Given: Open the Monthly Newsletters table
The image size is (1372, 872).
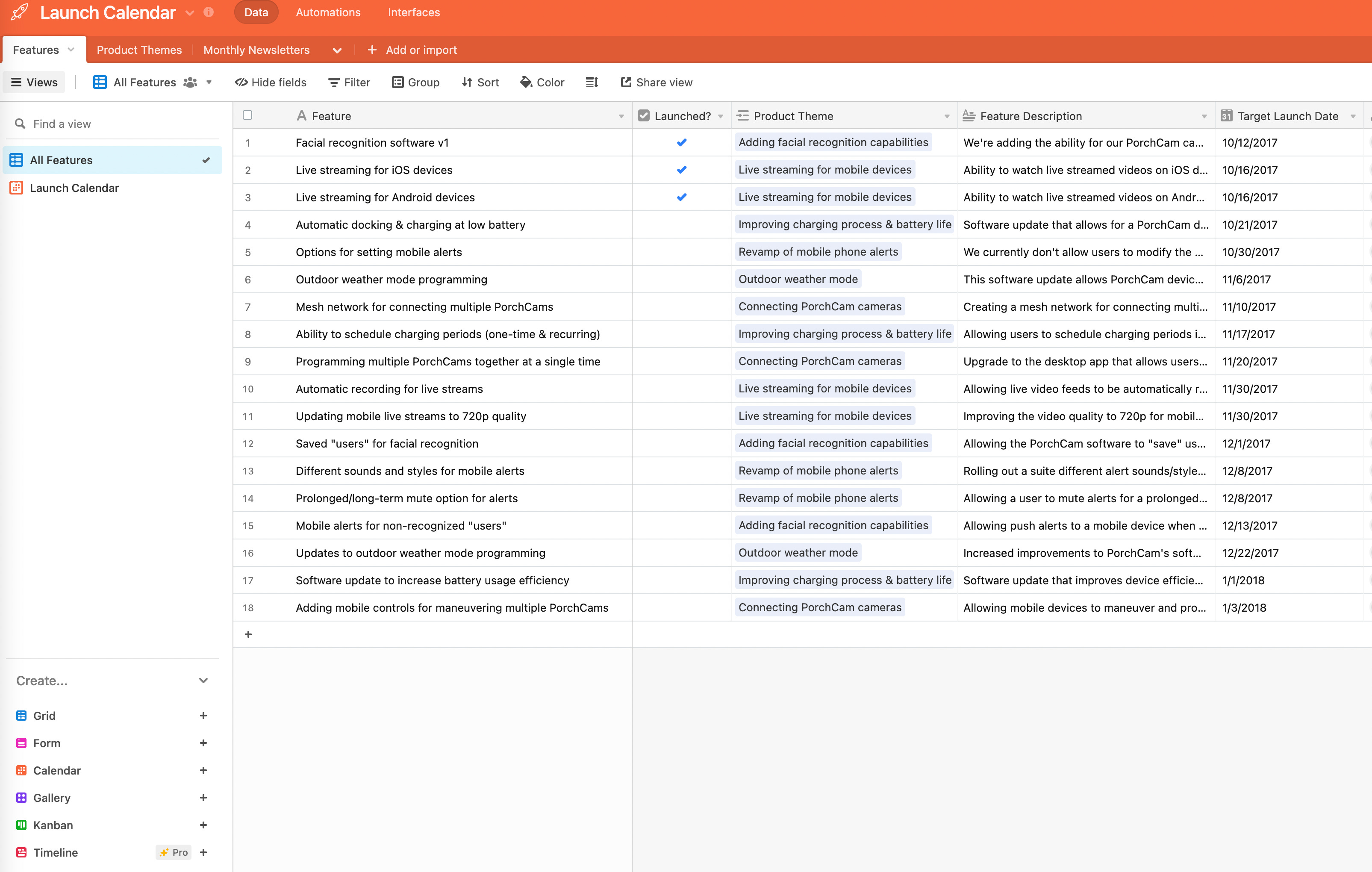Looking at the screenshot, I should point(256,50).
